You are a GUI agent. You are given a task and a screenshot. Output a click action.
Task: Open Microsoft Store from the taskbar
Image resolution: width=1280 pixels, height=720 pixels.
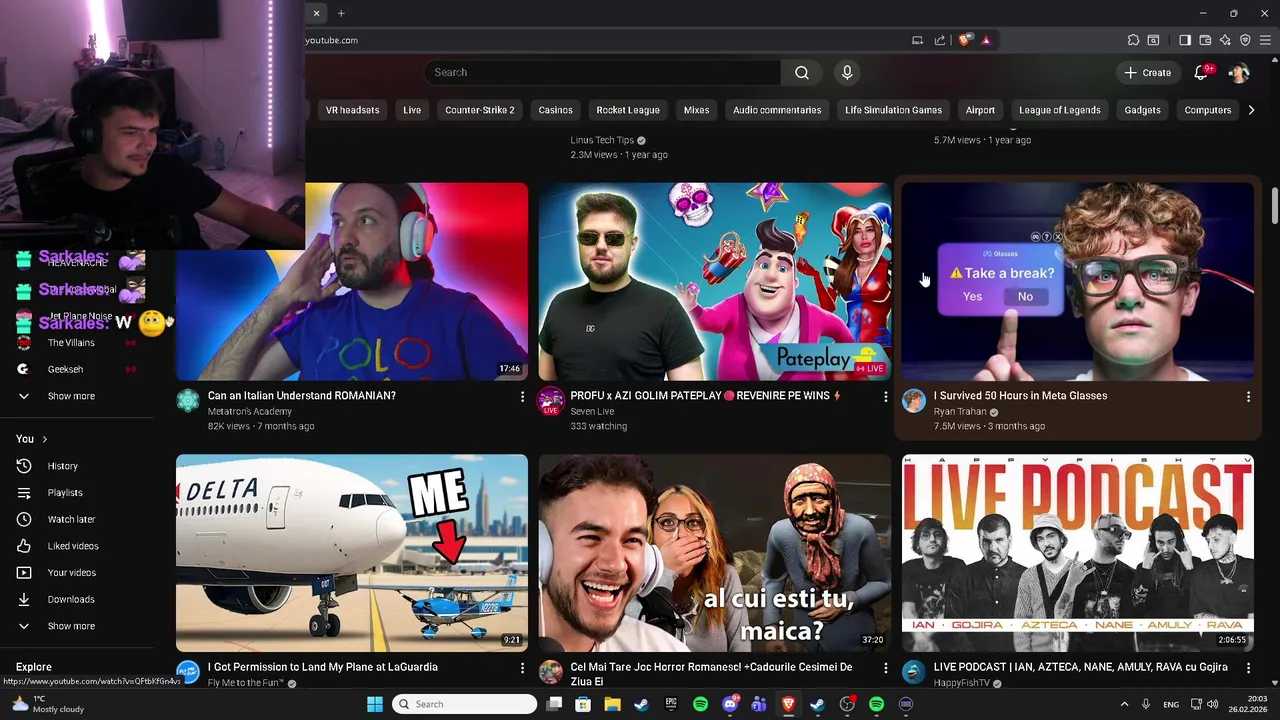(583, 704)
